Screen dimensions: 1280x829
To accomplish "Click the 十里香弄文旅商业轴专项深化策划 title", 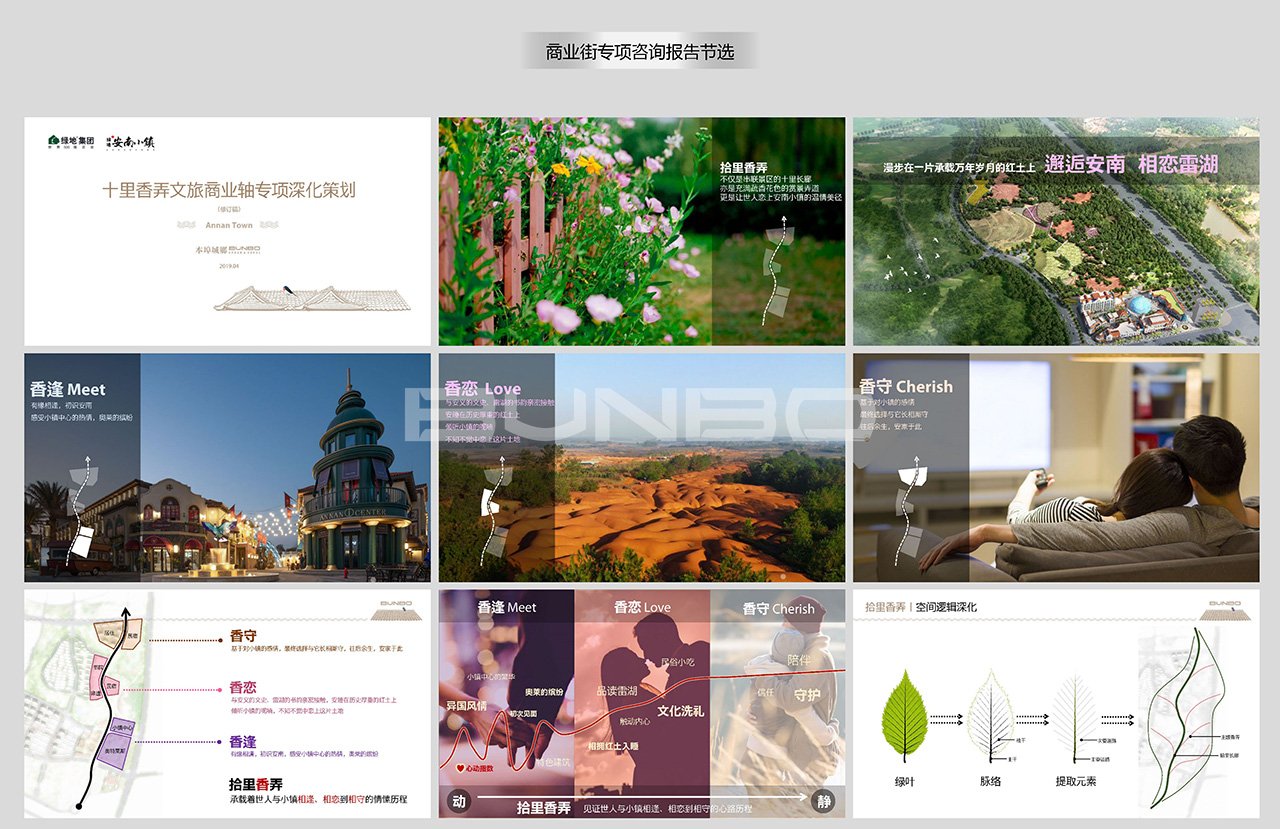I will point(228,190).
